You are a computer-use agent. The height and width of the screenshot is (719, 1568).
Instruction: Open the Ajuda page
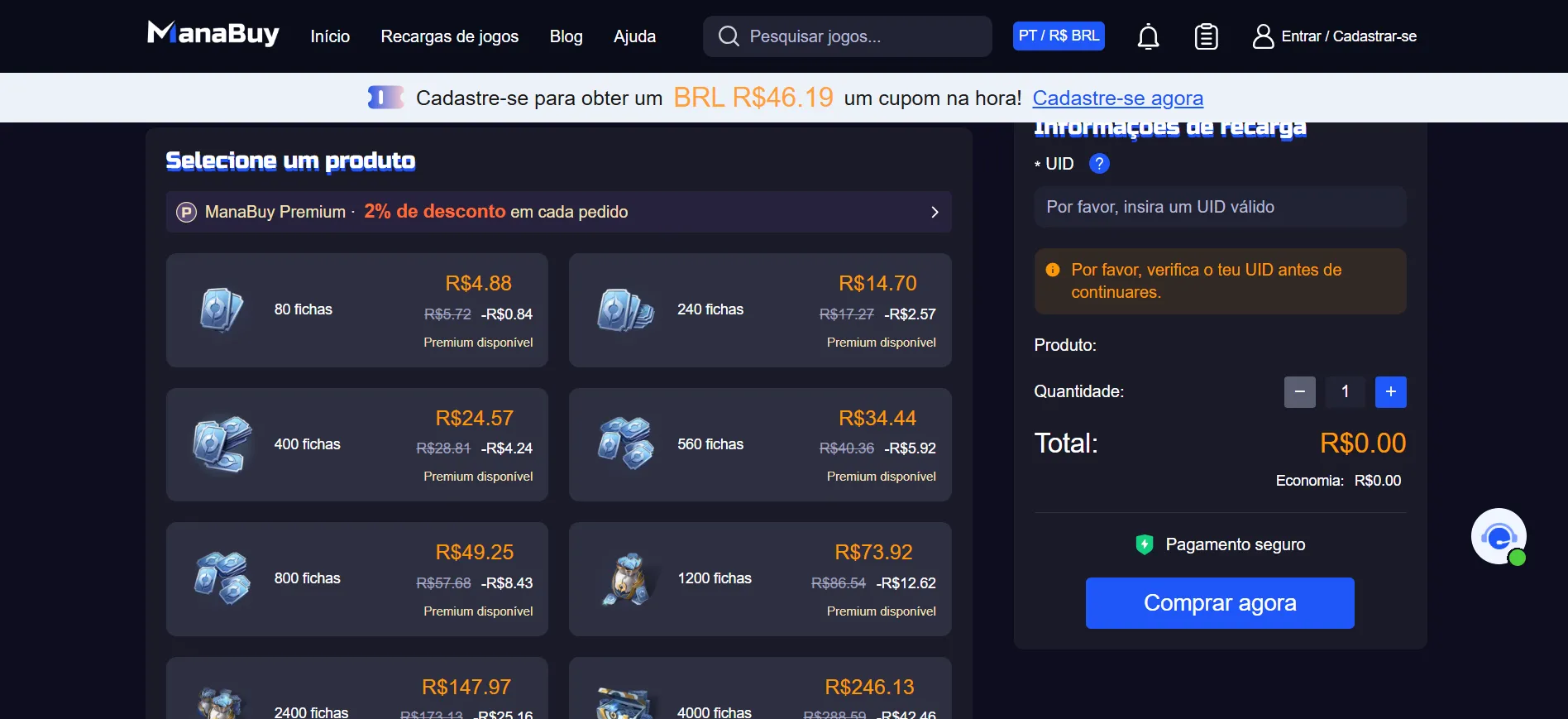[634, 36]
